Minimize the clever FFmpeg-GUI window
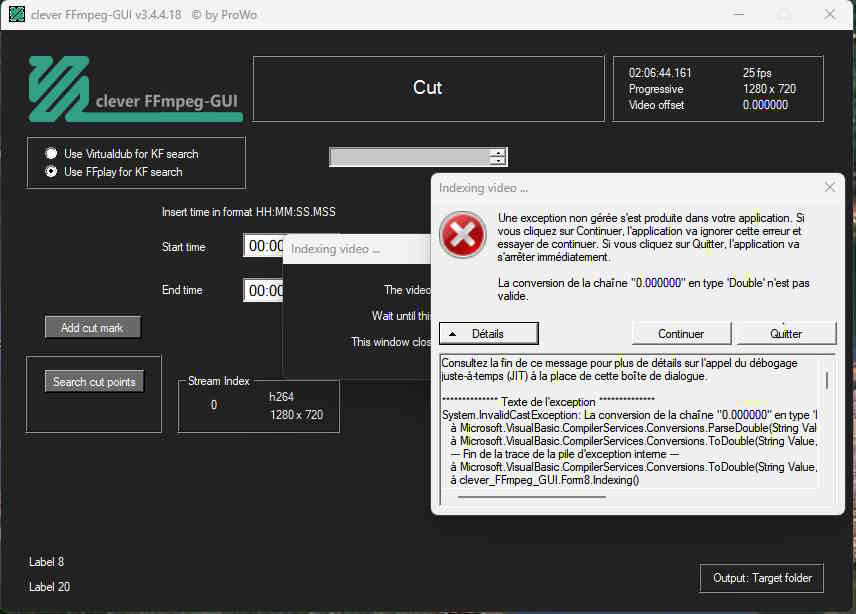 [x=739, y=14]
